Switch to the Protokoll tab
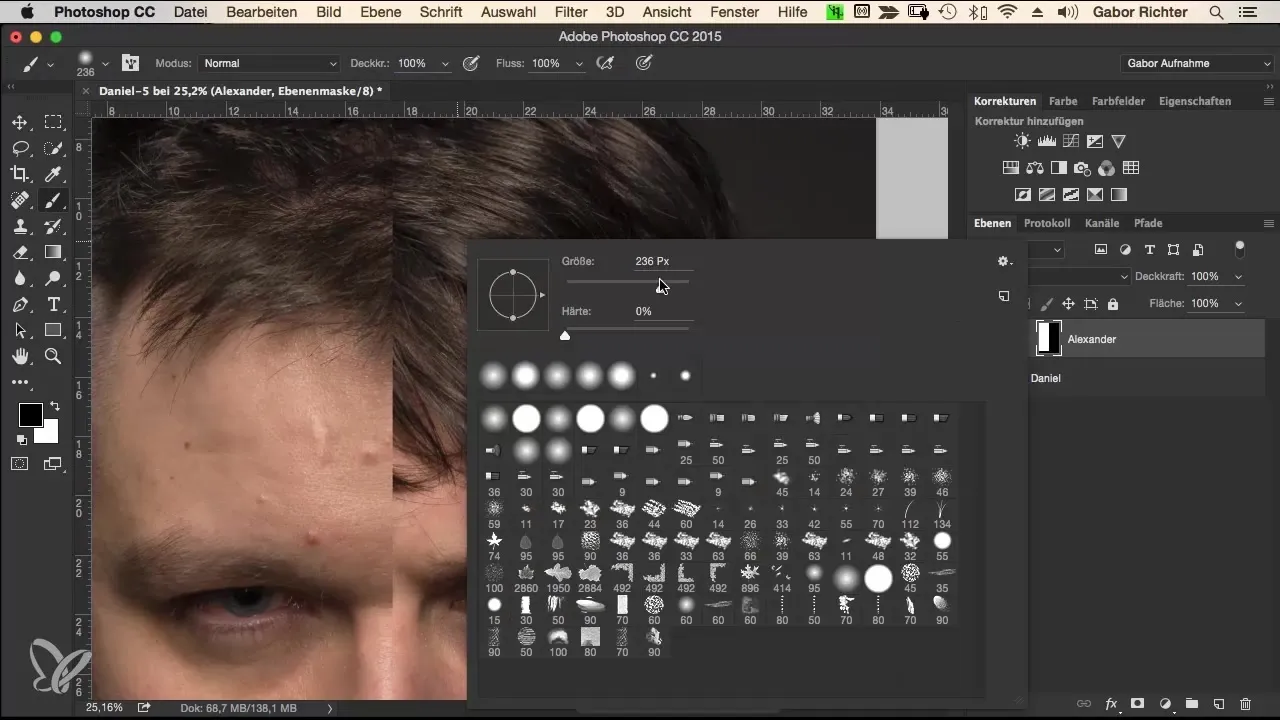Image resolution: width=1280 pixels, height=720 pixels. [1047, 223]
